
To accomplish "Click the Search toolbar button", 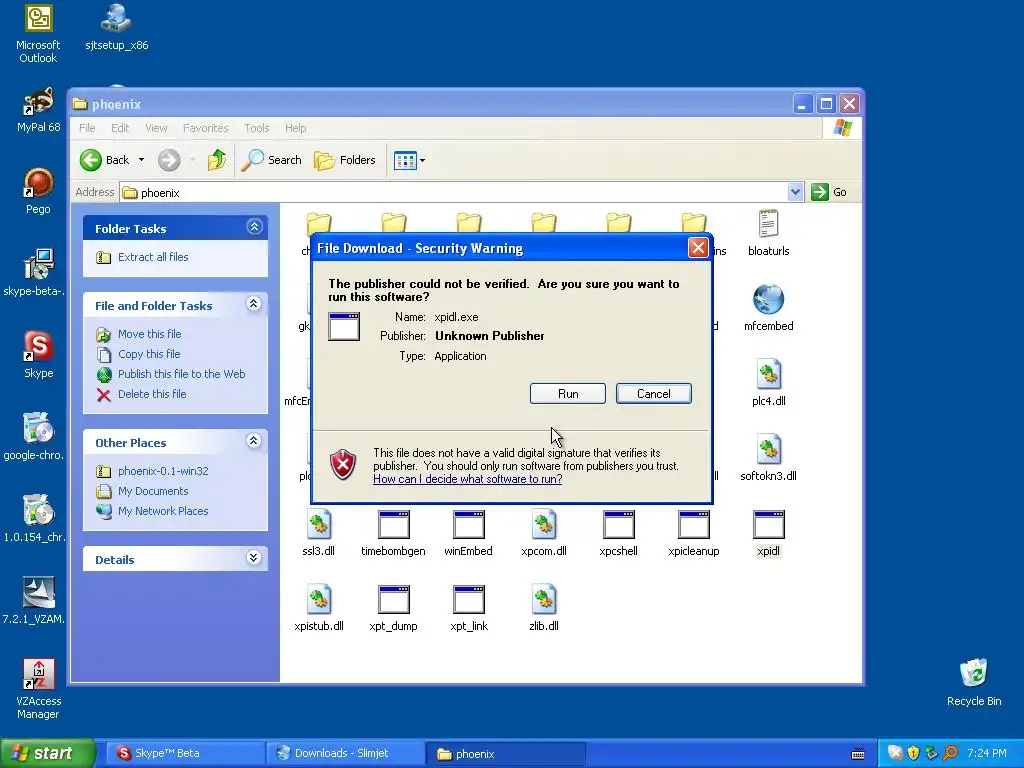I will pos(272,160).
